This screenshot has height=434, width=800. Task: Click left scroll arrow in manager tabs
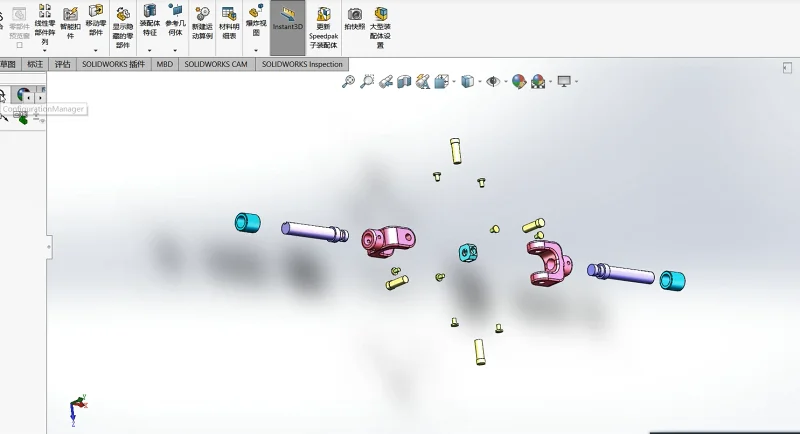(29, 97)
